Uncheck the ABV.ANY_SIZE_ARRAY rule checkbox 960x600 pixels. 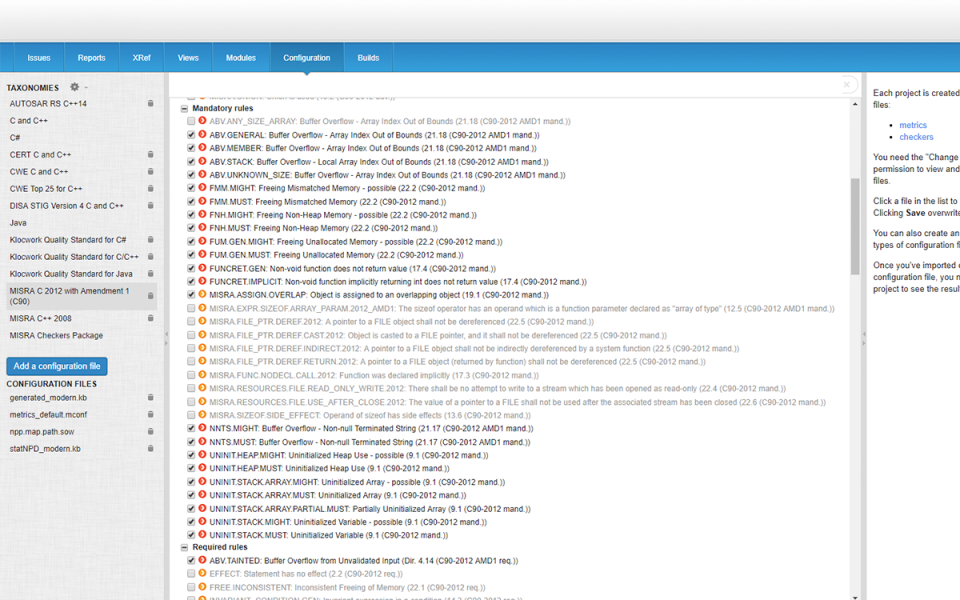click(190, 121)
